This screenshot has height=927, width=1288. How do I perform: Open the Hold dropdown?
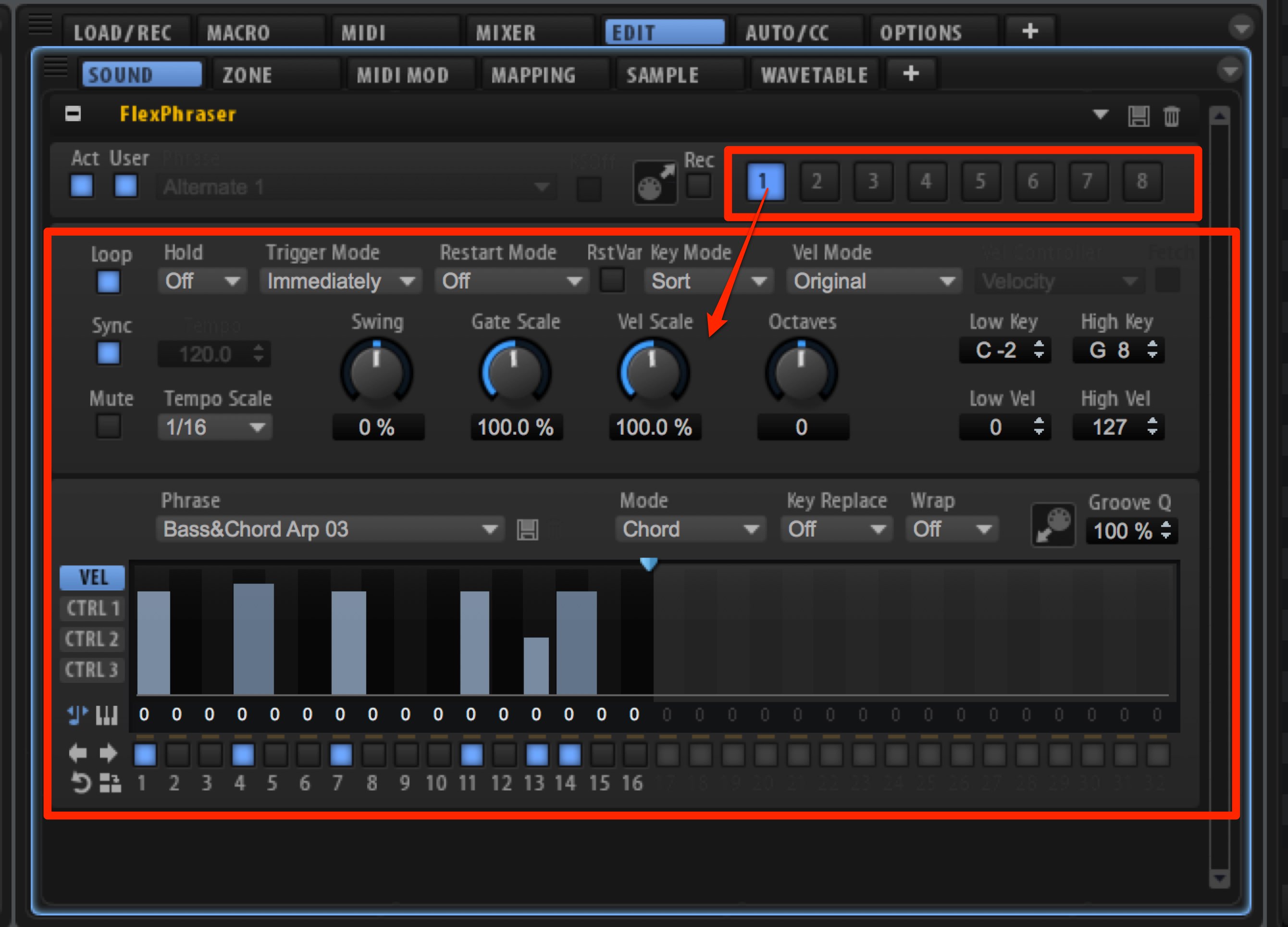pos(201,281)
